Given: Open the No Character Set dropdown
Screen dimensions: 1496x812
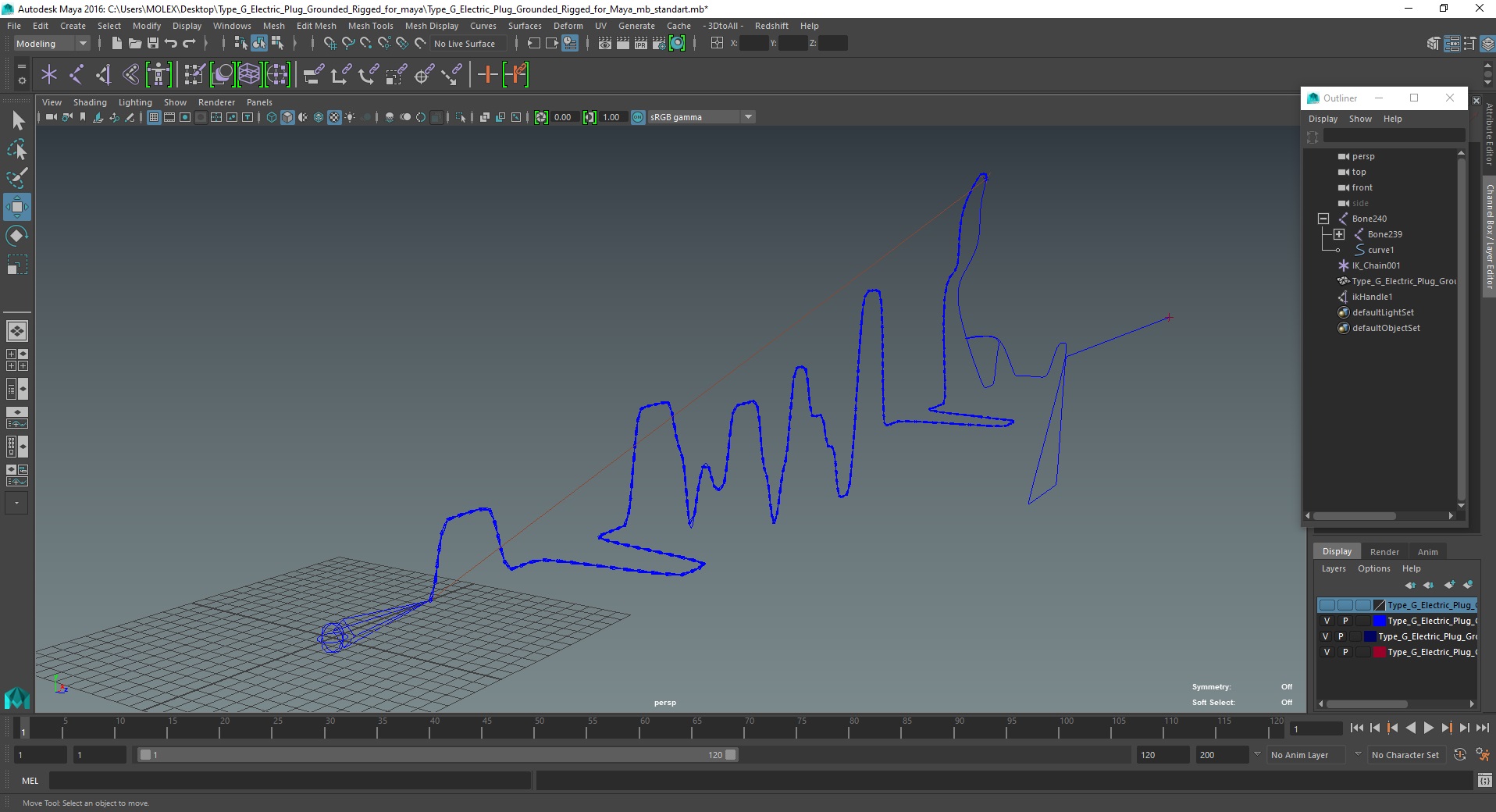Looking at the screenshot, I should 1406,755.
